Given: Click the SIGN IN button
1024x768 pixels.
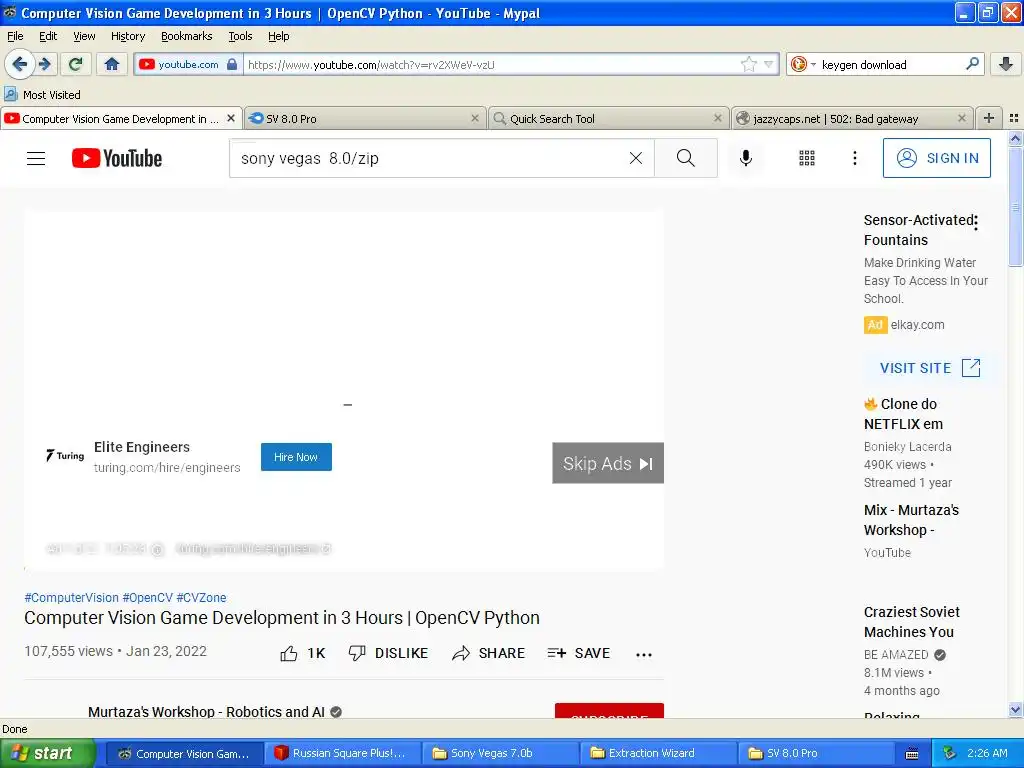Looking at the screenshot, I should point(936,158).
